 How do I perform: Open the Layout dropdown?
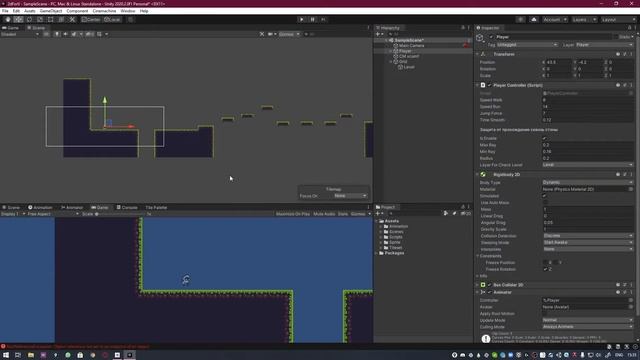coord(618,20)
